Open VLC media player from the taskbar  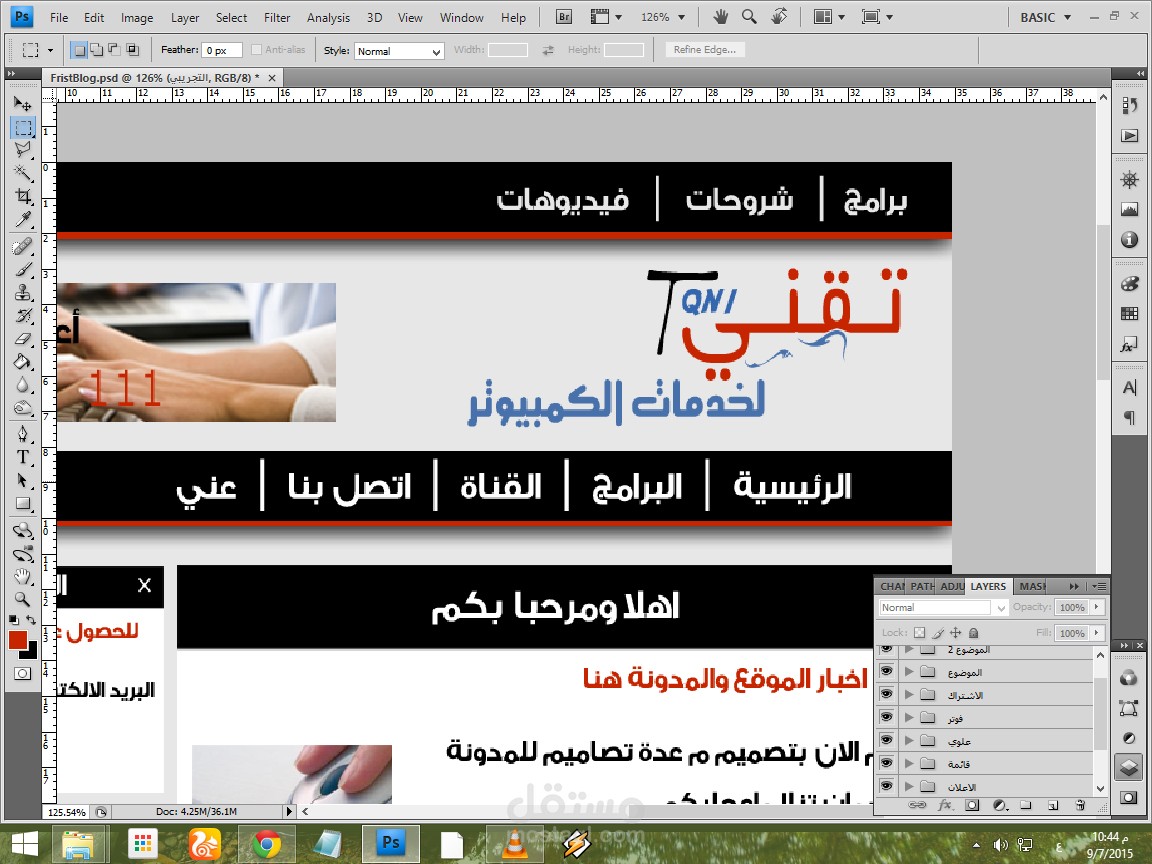514,844
